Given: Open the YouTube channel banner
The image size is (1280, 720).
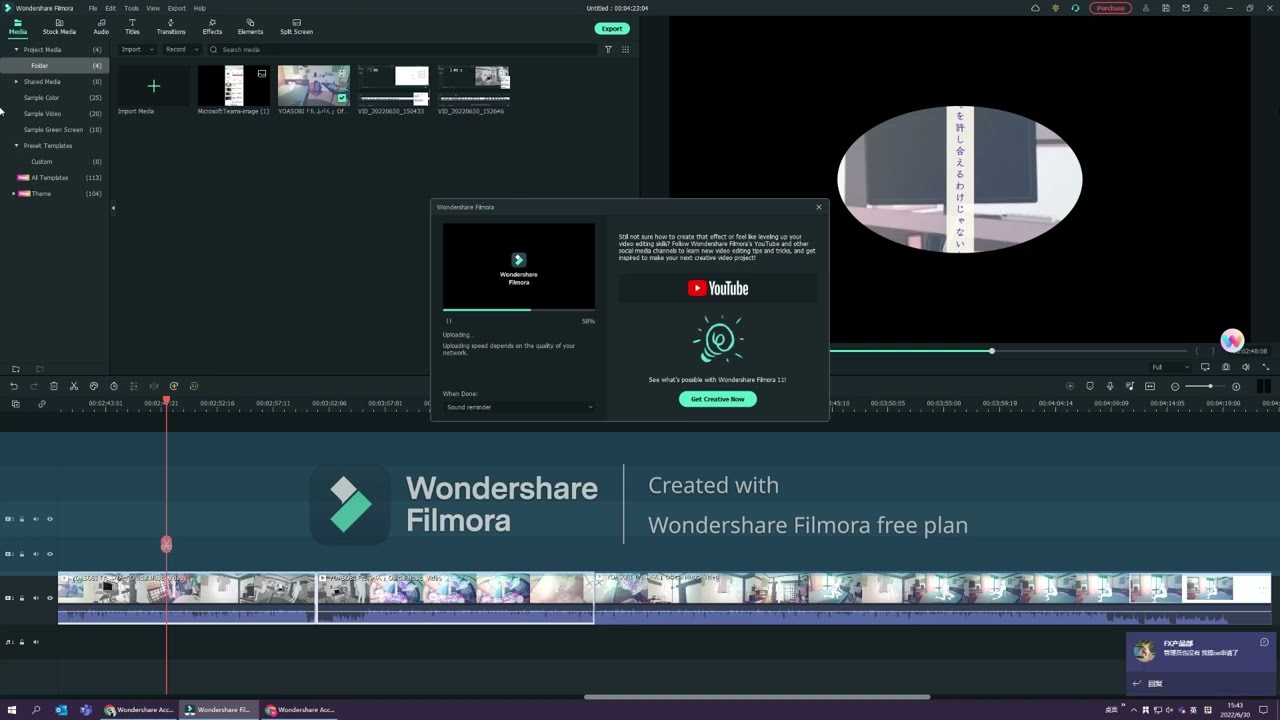Looking at the screenshot, I should click(718, 288).
